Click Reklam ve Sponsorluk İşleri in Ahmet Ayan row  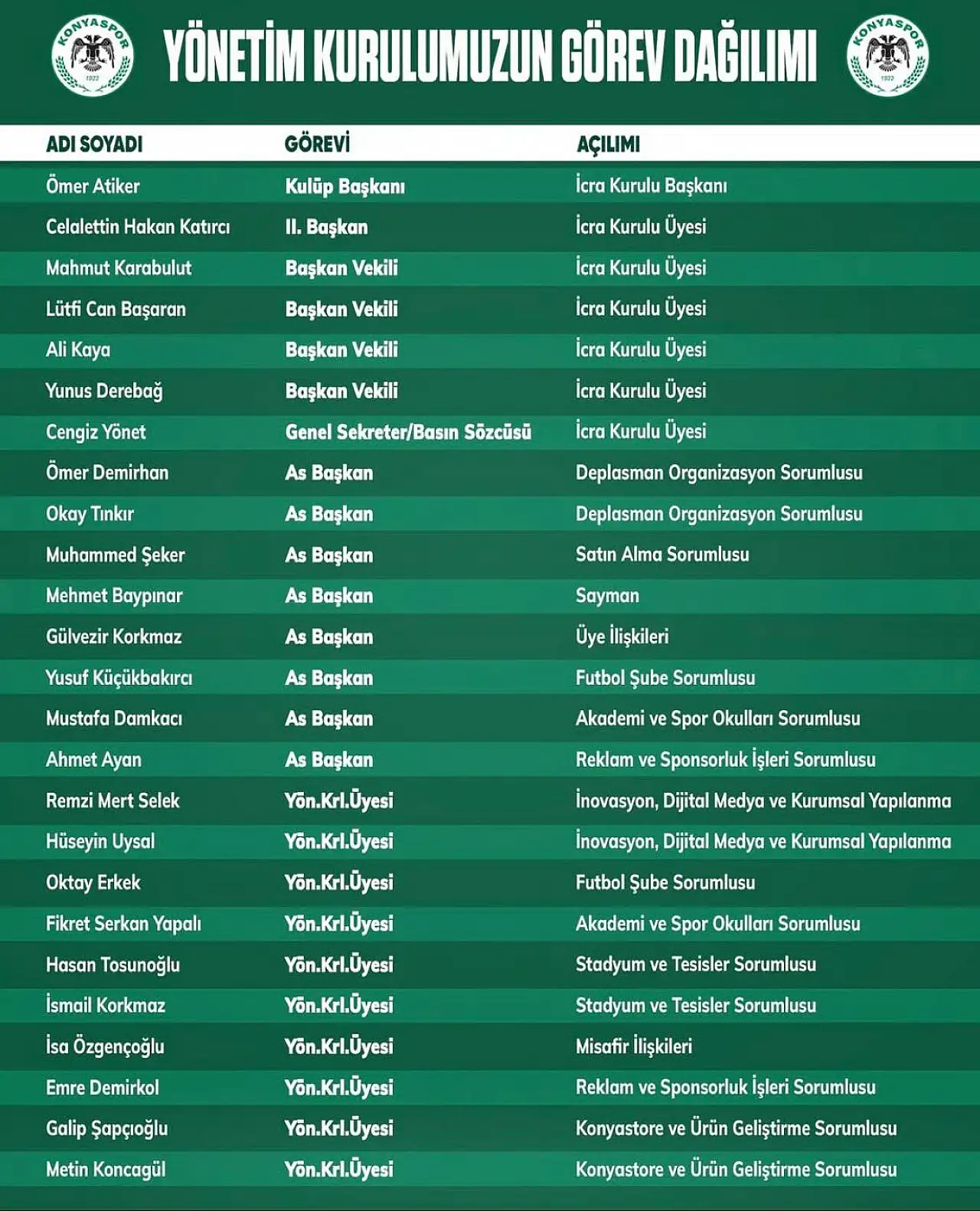click(x=682, y=760)
